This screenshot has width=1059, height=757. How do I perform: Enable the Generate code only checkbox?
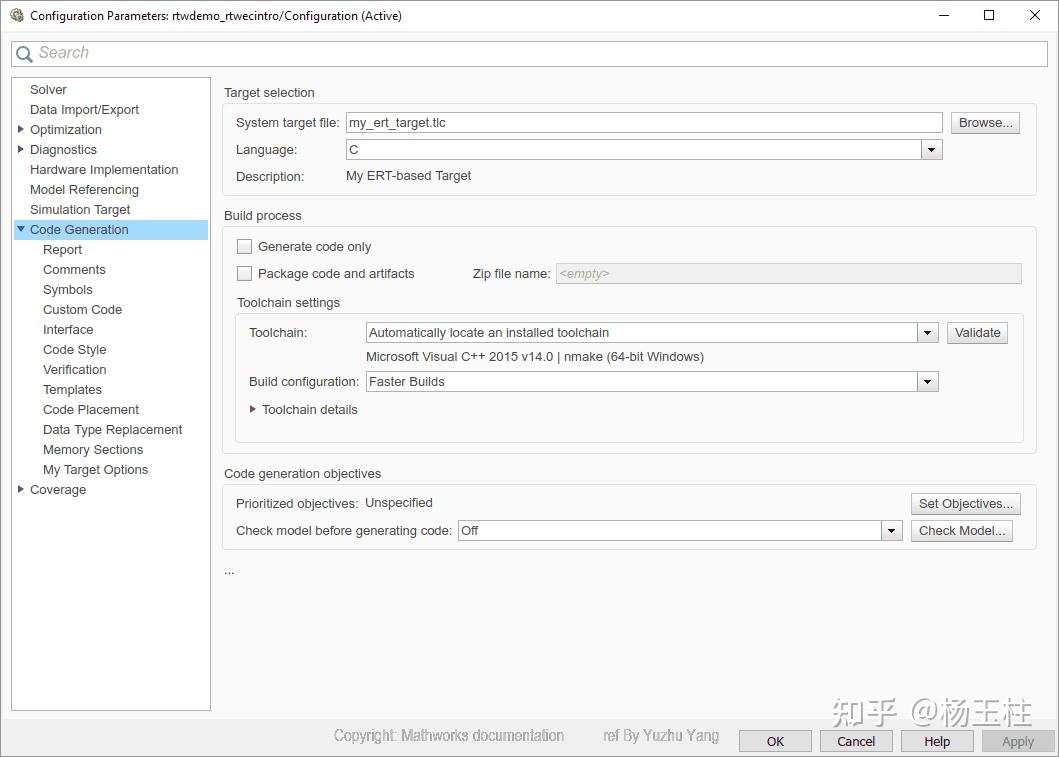tap(244, 246)
